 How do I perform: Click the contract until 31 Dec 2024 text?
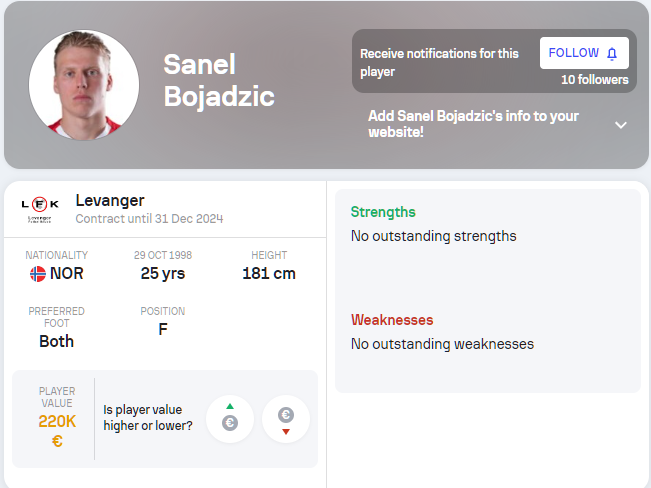click(149, 218)
